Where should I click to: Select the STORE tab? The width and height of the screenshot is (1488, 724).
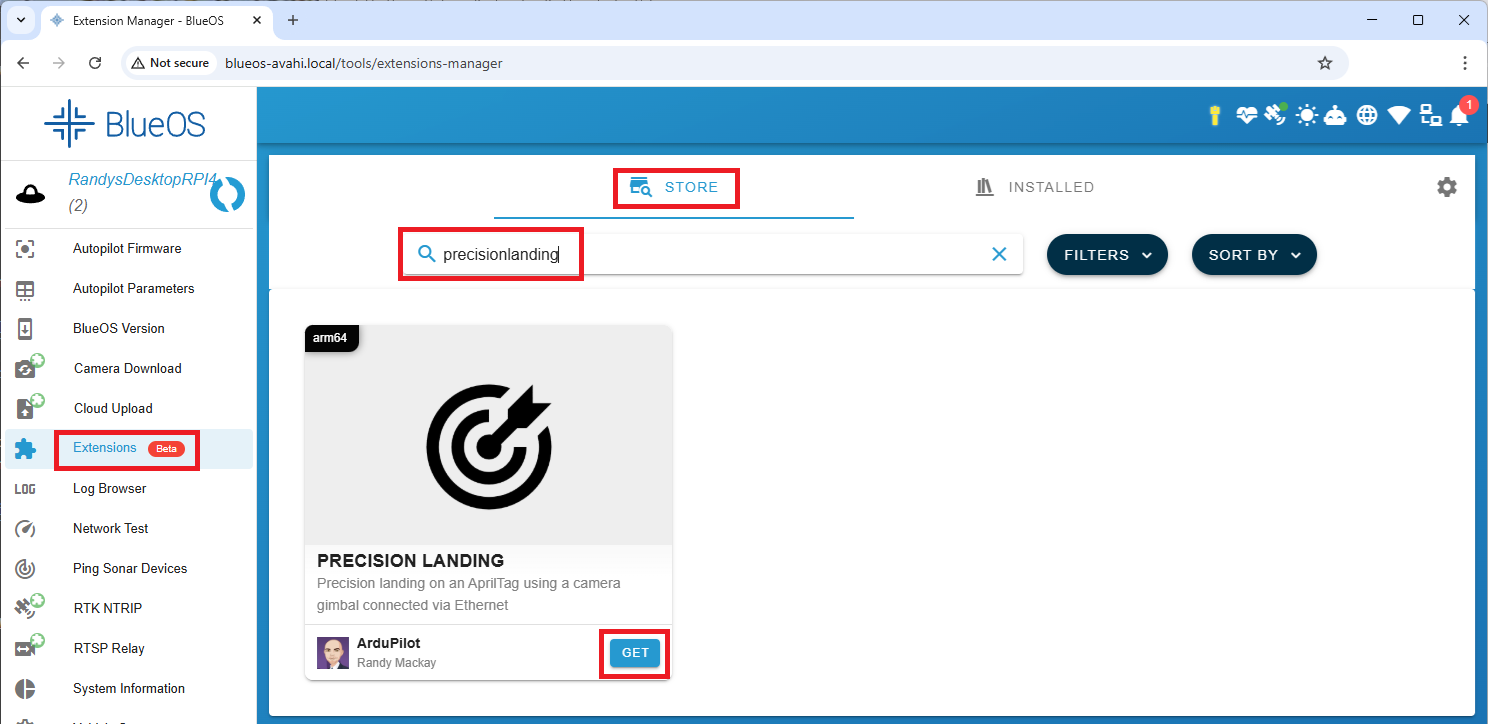click(675, 187)
